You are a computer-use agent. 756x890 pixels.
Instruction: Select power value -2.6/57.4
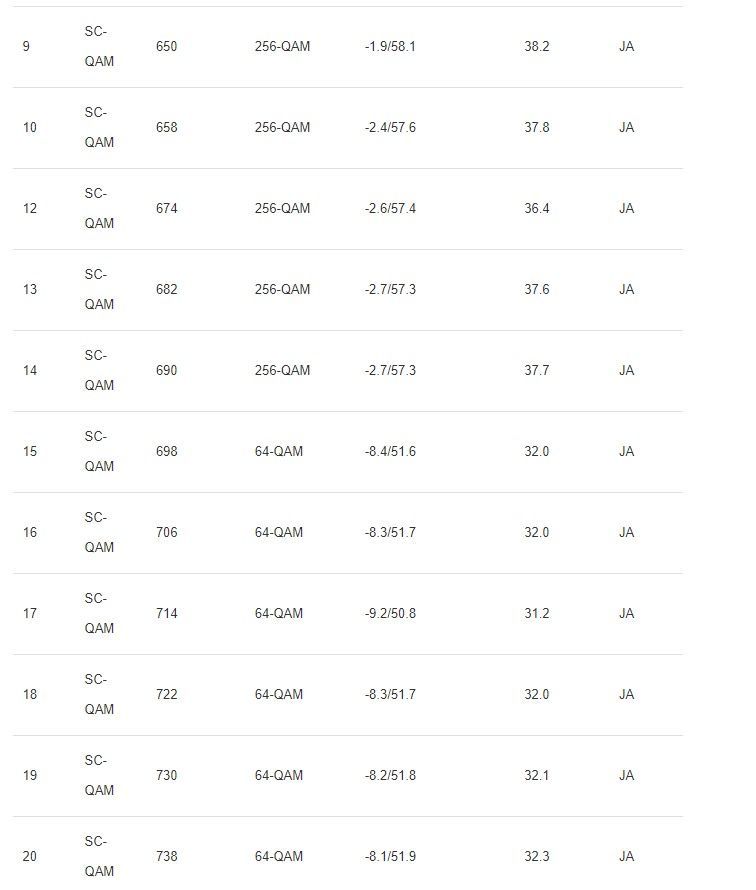coord(390,208)
